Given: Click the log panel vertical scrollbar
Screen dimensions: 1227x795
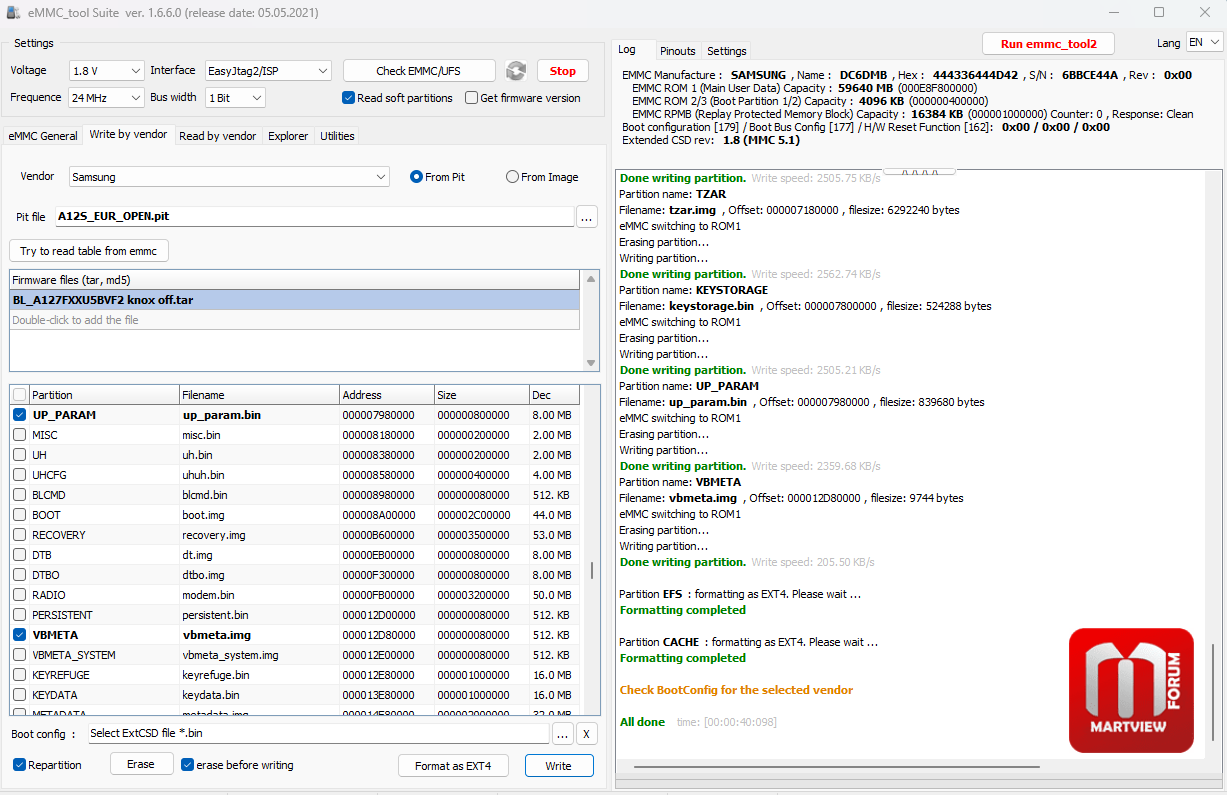Looking at the screenshot, I should [x=1215, y=465].
